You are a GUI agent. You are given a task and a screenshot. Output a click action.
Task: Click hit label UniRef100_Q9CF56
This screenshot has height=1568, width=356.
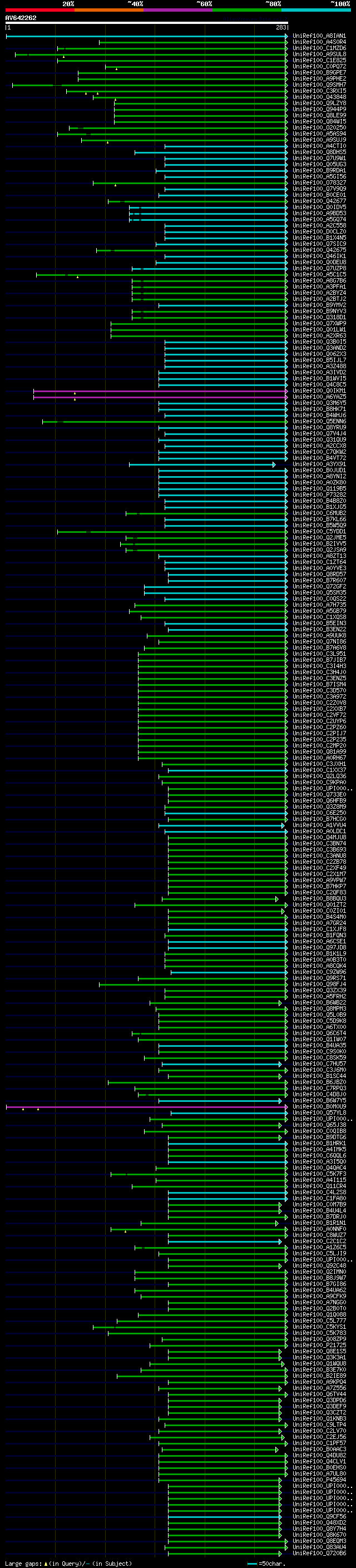(x=319, y=1517)
